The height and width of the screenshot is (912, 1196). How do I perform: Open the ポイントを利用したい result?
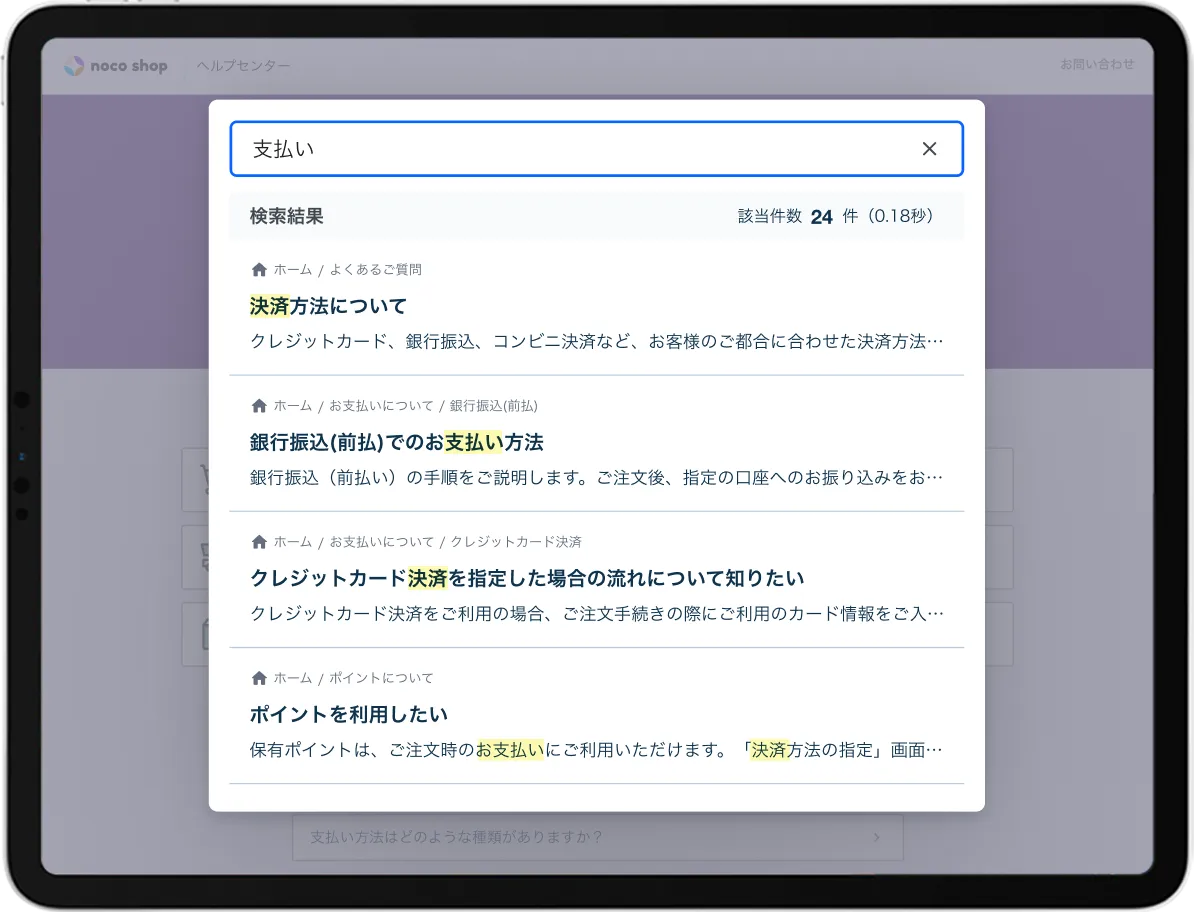click(348, 714)
